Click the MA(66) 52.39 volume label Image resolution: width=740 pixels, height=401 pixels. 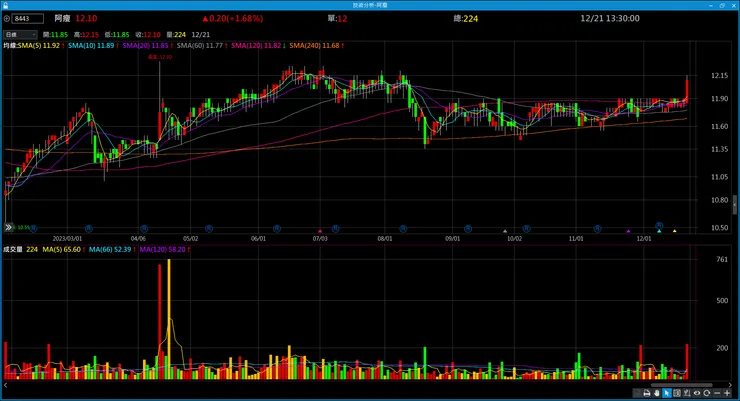(x=112, y=249)
